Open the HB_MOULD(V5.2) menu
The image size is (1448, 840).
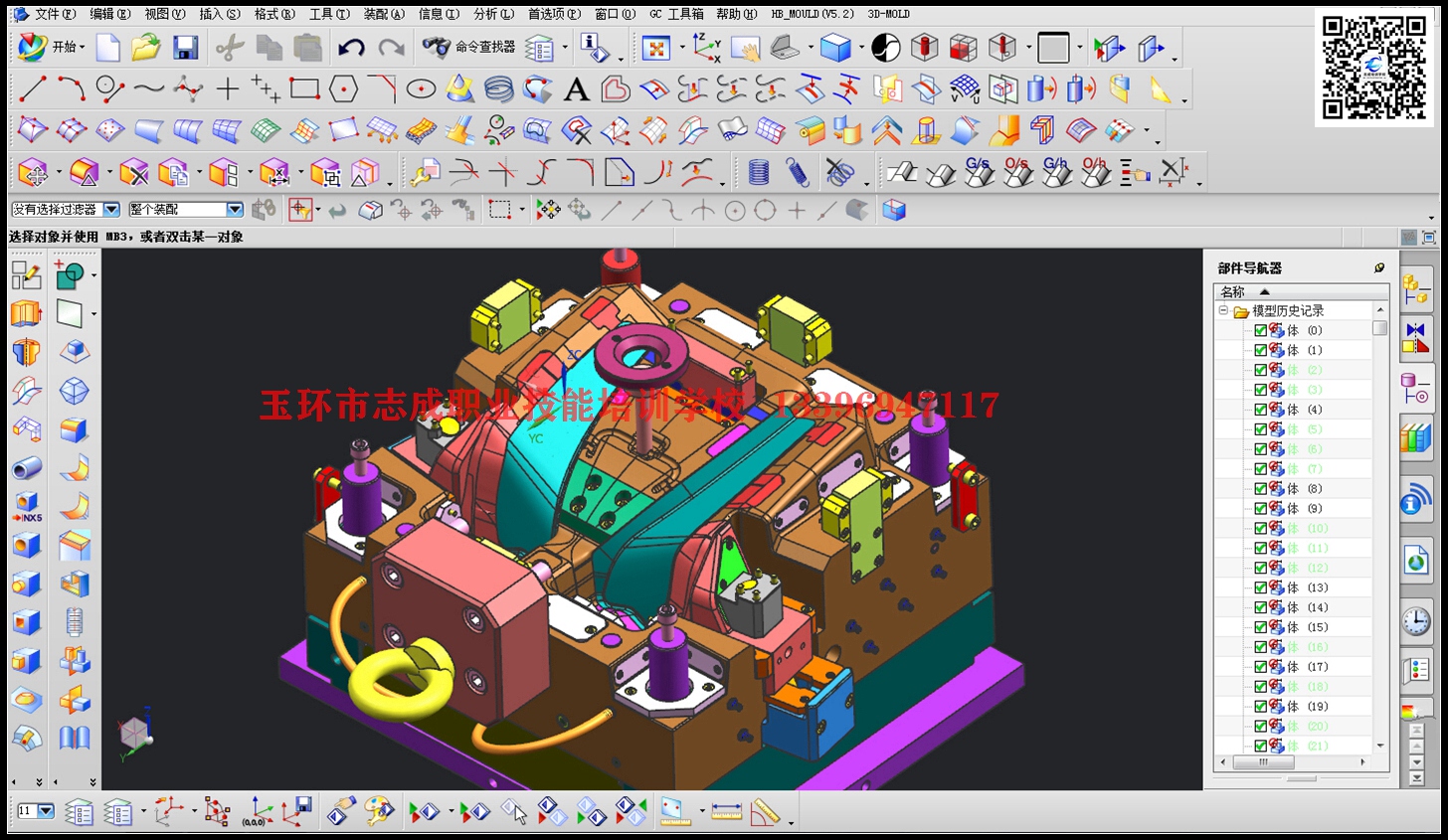[x=812, y=14]
